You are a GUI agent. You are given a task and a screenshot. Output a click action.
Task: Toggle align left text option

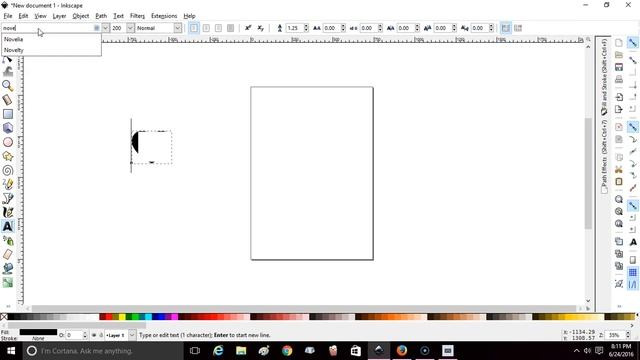pos(194,28)
